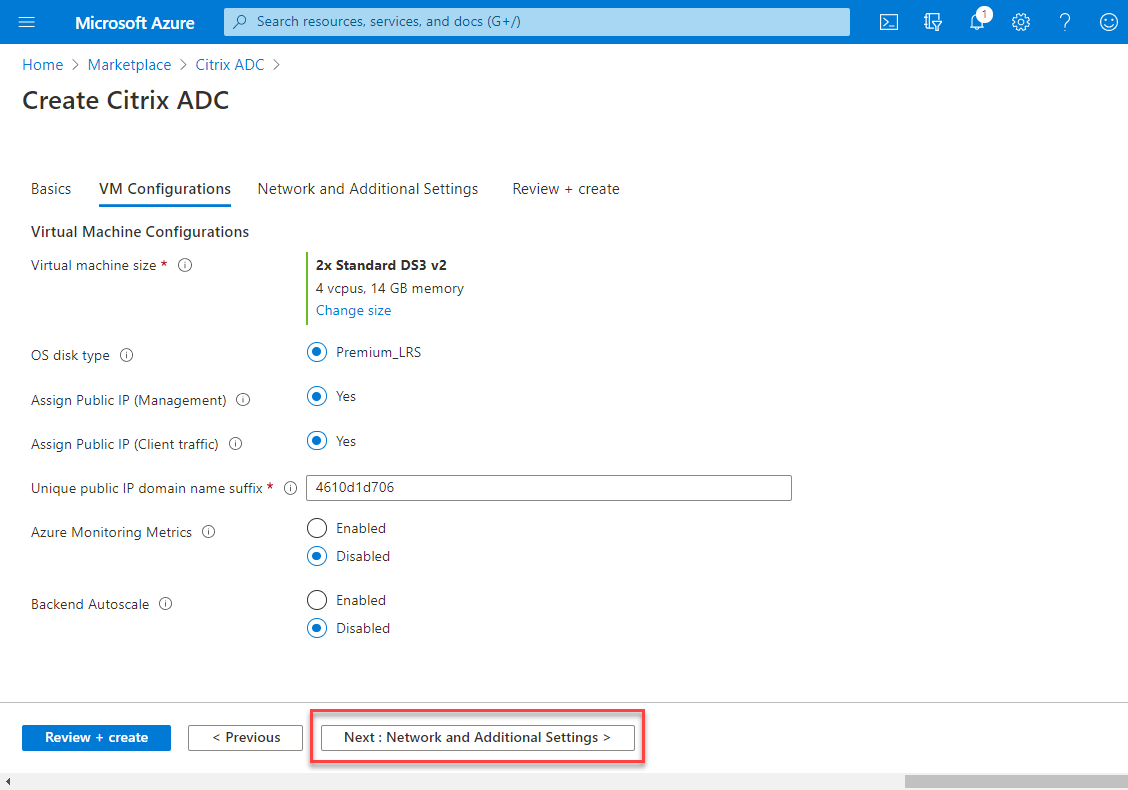The width and height of the screenshot is (1128, 790).
Task: Click Next: Network and Additional Settings
Action: pyautogui.click(x=478, y=737)
